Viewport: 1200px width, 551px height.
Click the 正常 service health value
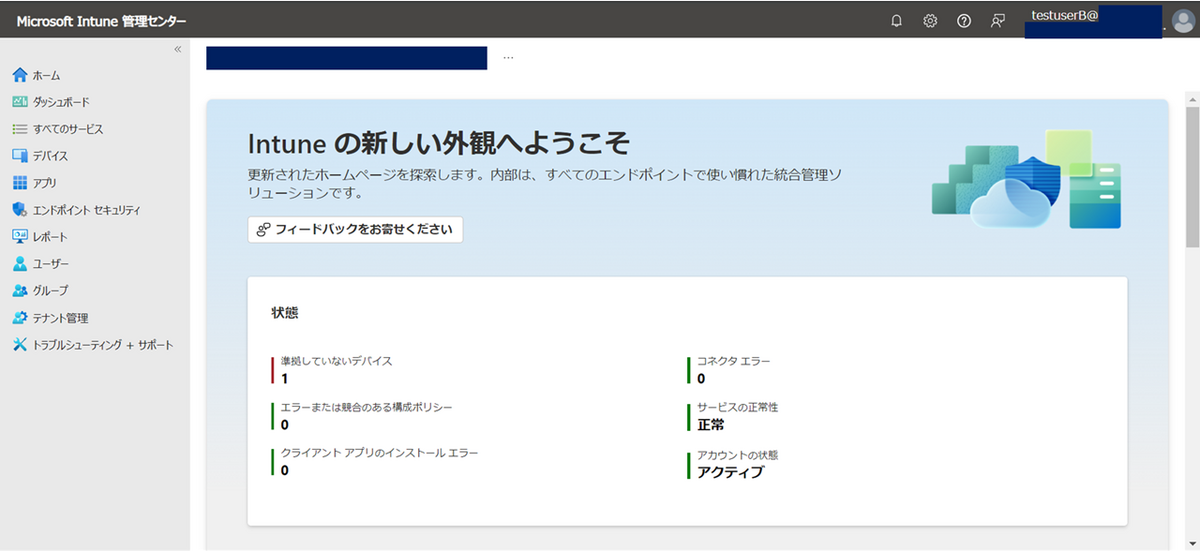(x=711, y=425)
